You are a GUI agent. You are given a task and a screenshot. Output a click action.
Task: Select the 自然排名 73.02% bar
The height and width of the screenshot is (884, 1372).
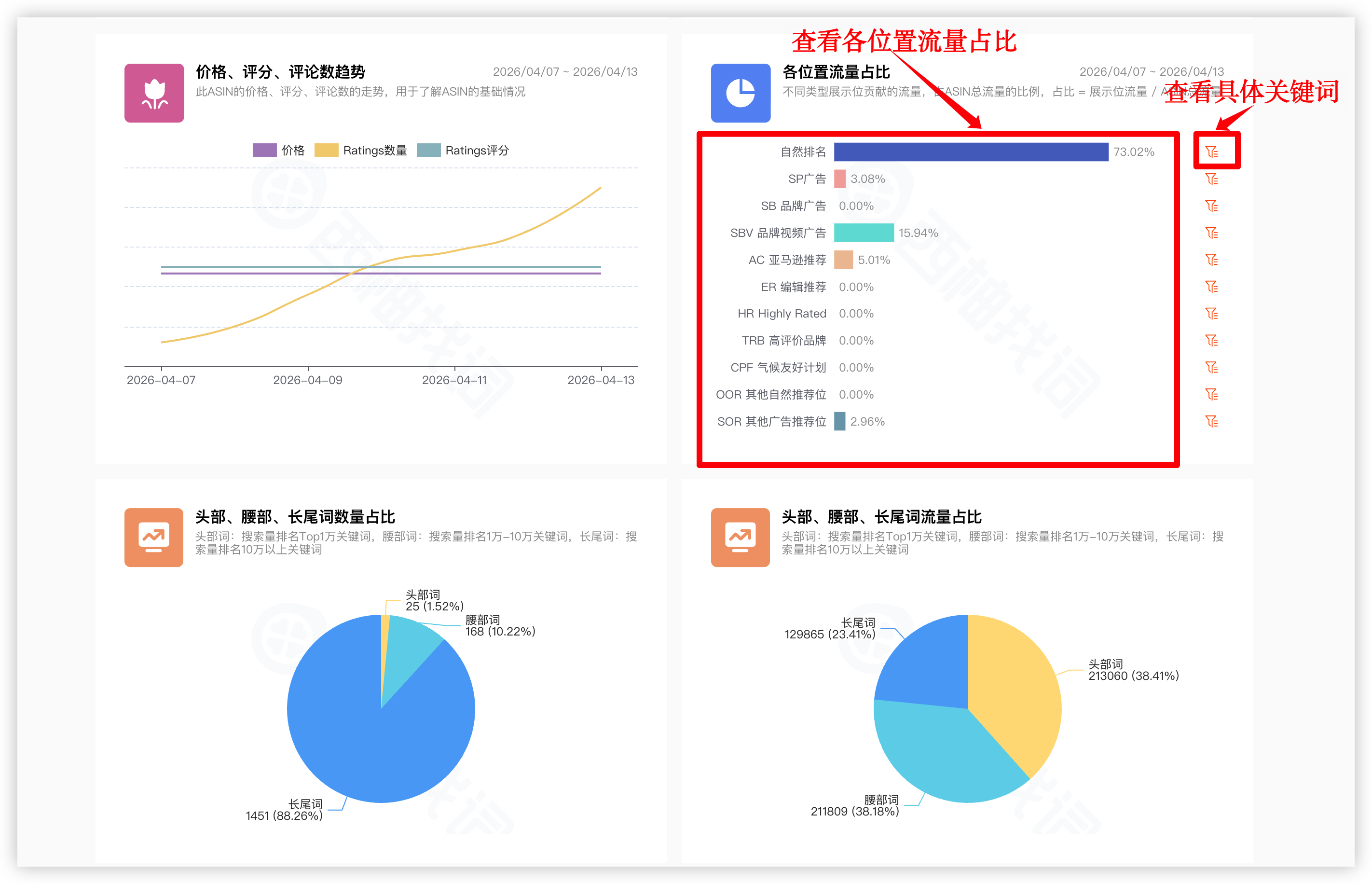click(x=970, y=152)
